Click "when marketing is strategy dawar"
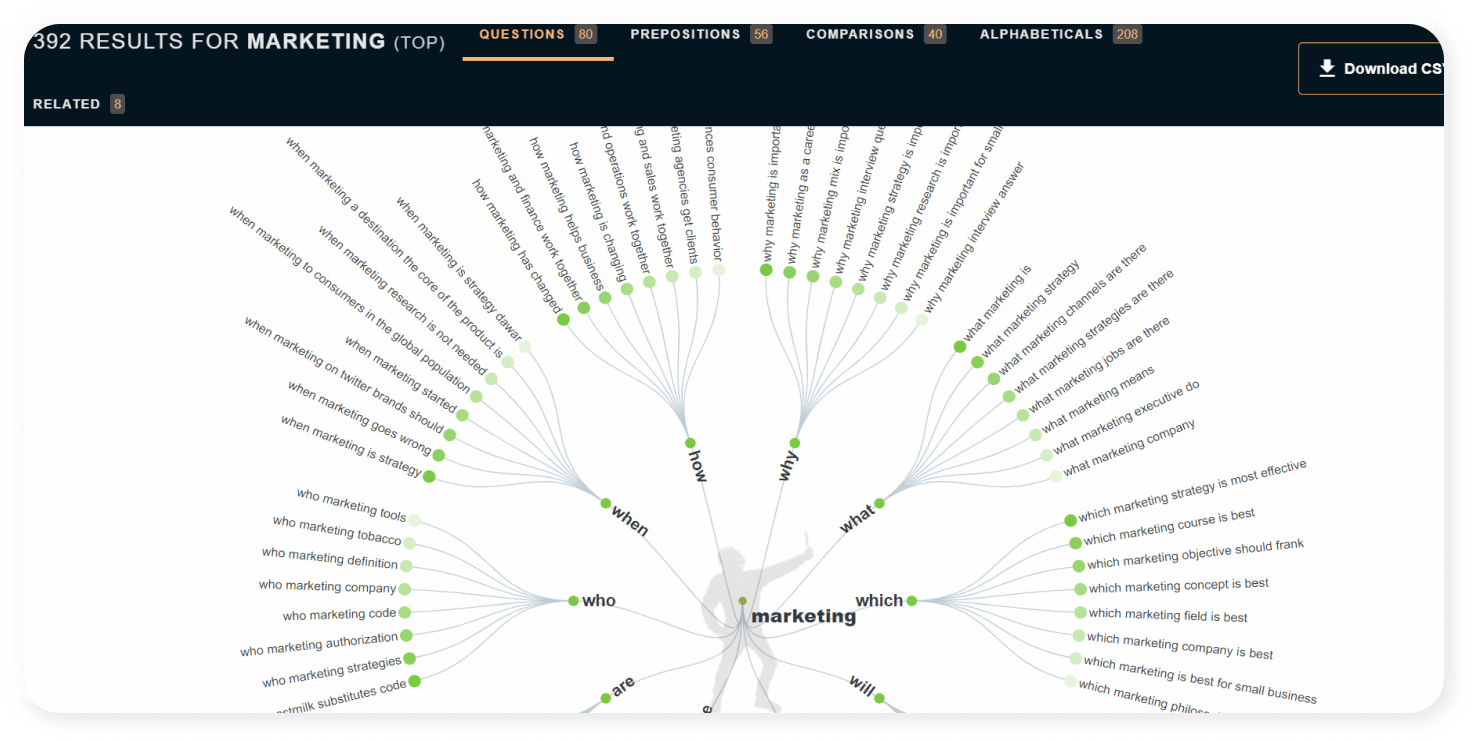 (x=459, y=270)
